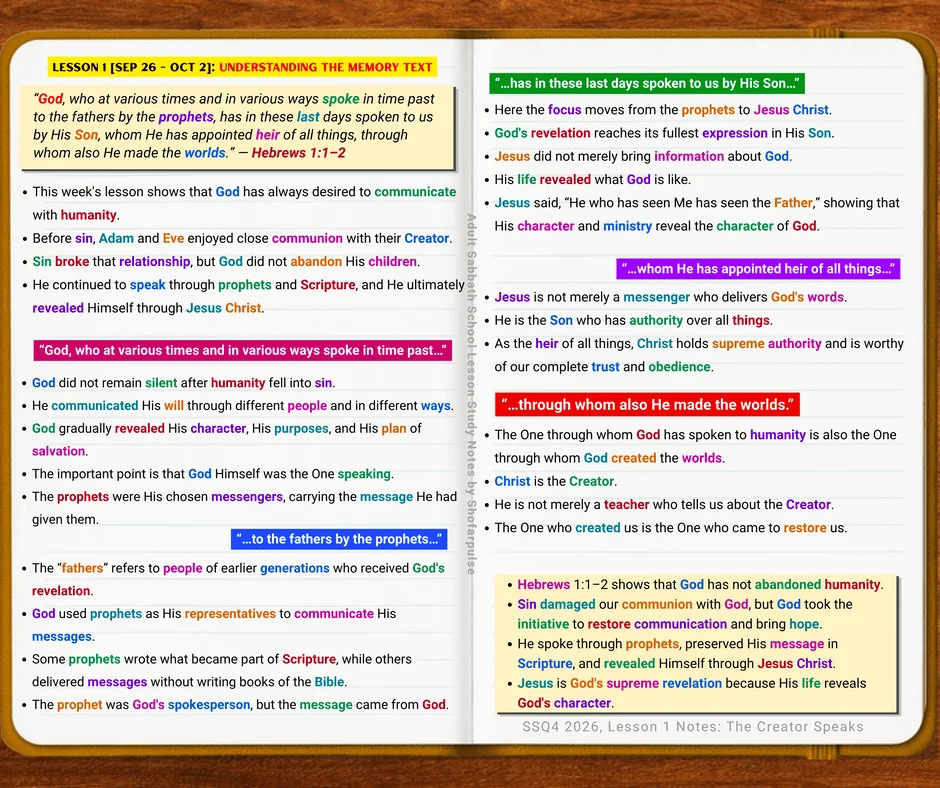Click the green word 'silent'
This screenshot has height=788, width=940.
[161, 383]
